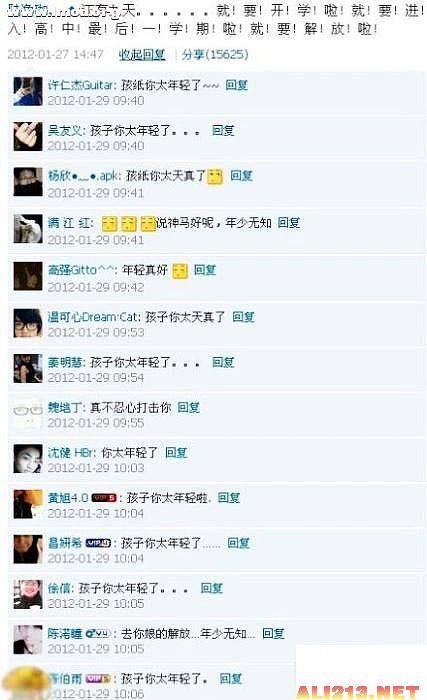Click the avatar of 高强Gitto

(28, 276)
